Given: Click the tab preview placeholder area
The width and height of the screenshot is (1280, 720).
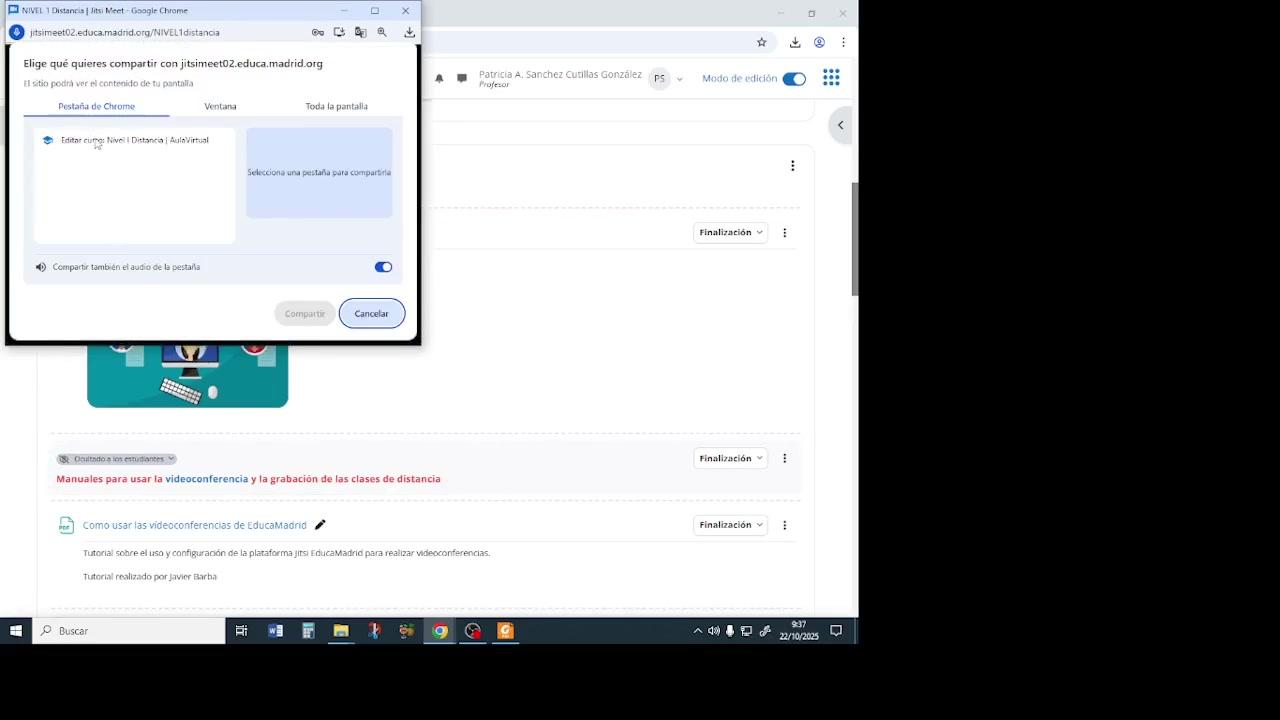Looking at the screenshot, I should click(319, 172).
